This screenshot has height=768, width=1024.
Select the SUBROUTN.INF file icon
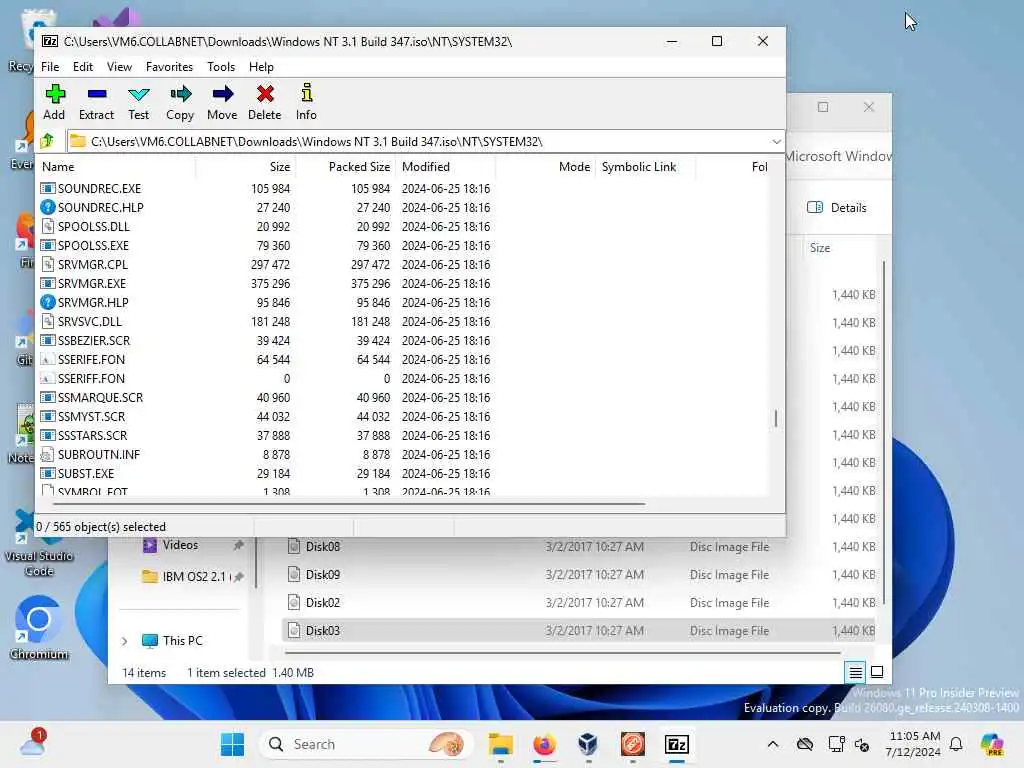click(47, 454)
